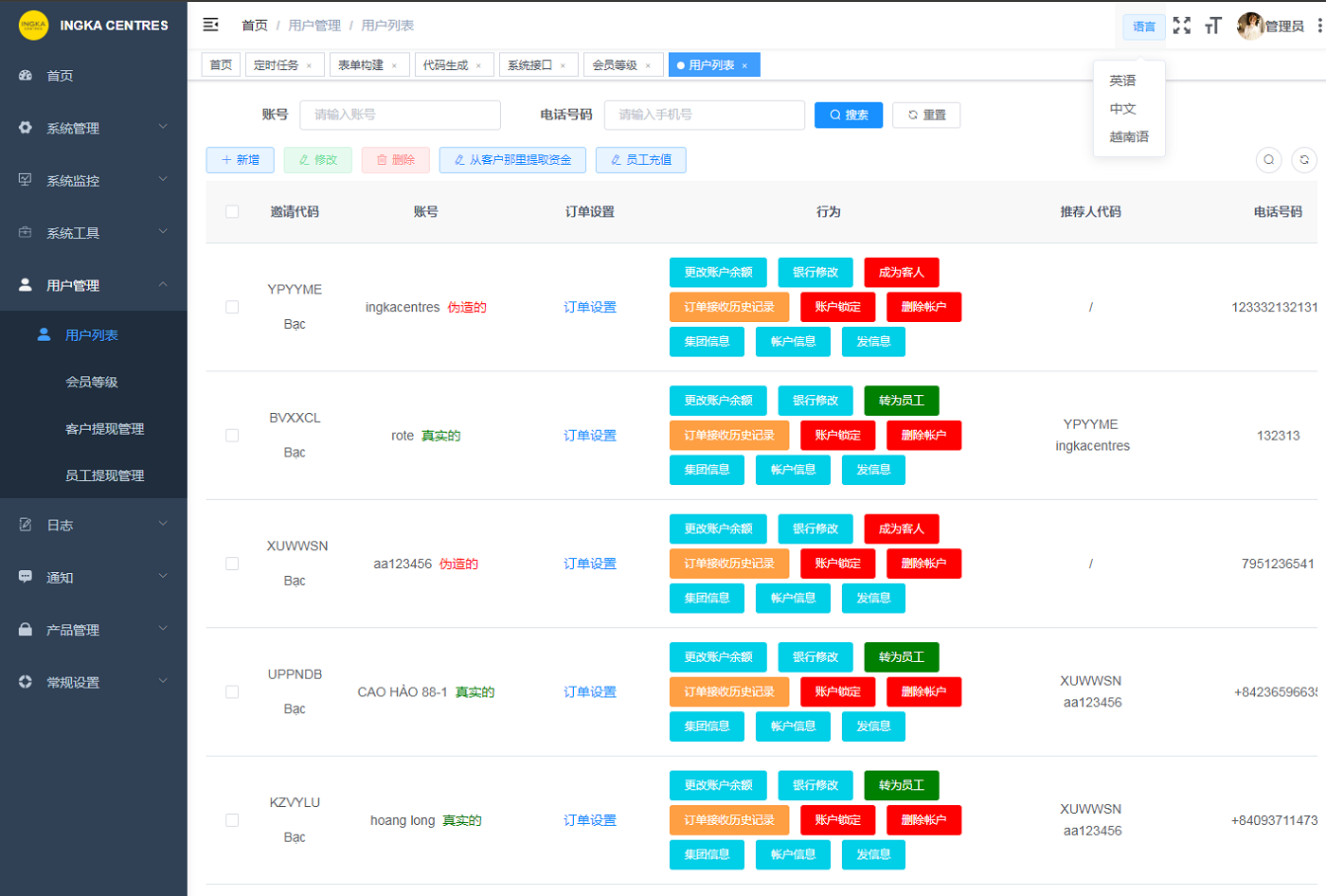Open 订单设置 link for aa123456
The width and height of the screenshot is (1326, 896).
click(x=589, y=564)
